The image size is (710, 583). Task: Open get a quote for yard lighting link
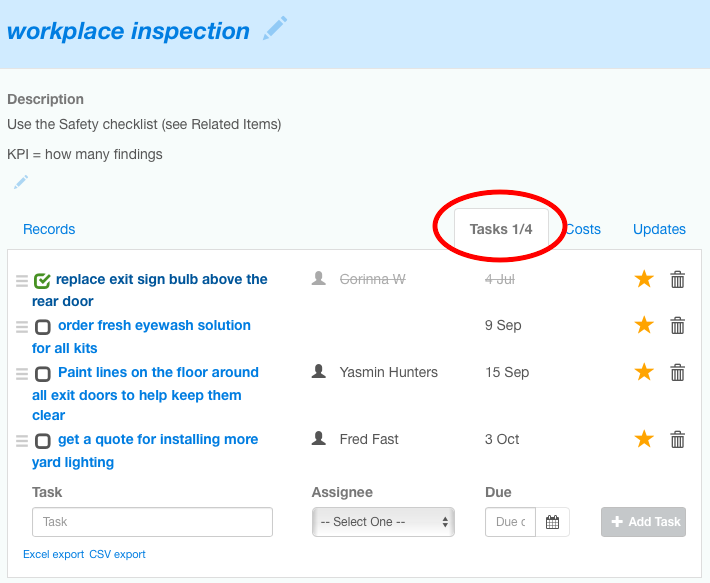[x=145, y=450]
